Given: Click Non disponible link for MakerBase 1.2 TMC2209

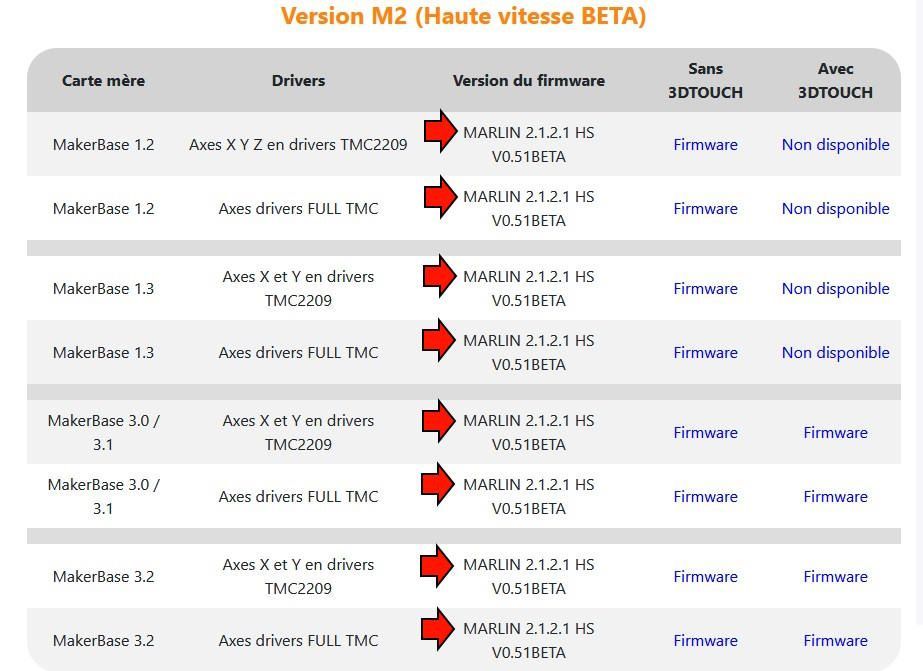Looking at the screenshot, I should [835, 144].
